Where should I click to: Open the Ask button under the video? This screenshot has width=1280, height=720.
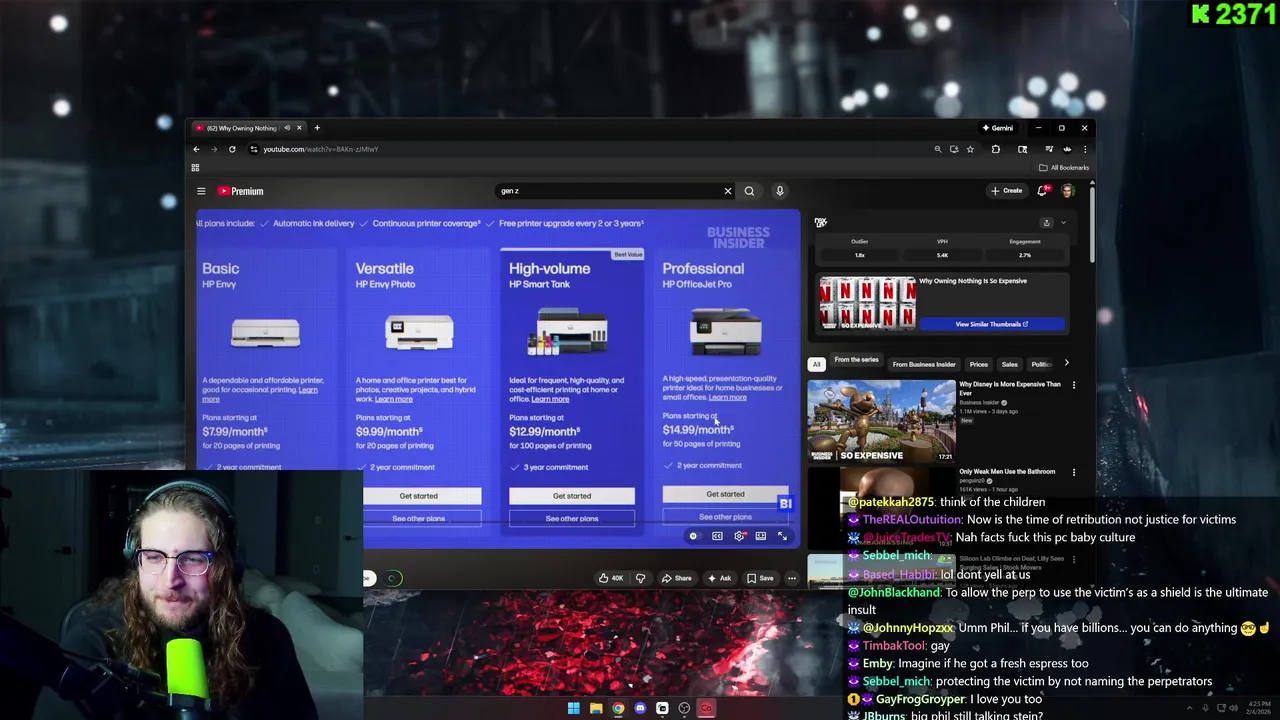coord(719,578)
